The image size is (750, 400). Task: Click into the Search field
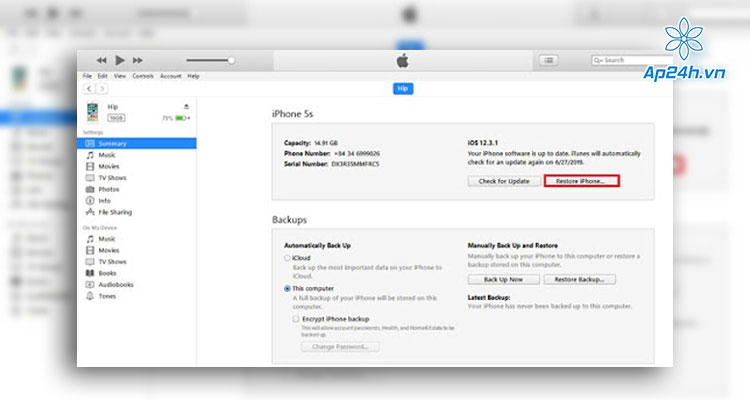click(631, 60)
